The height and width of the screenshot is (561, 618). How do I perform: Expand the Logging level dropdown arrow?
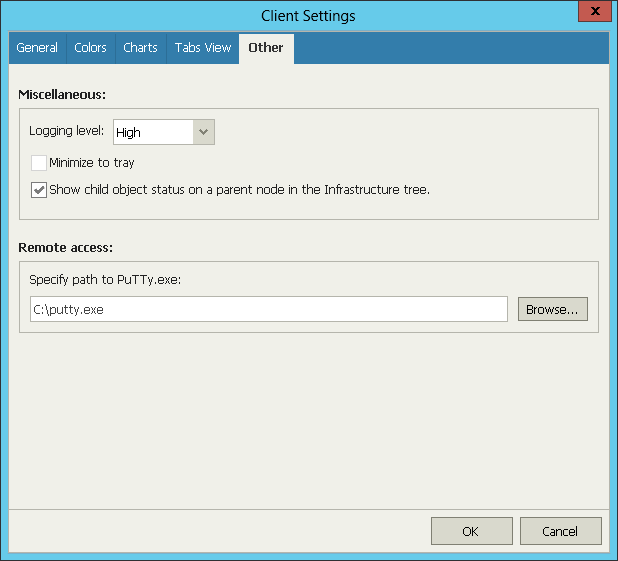pyautogui.click(x=204, y=132)
